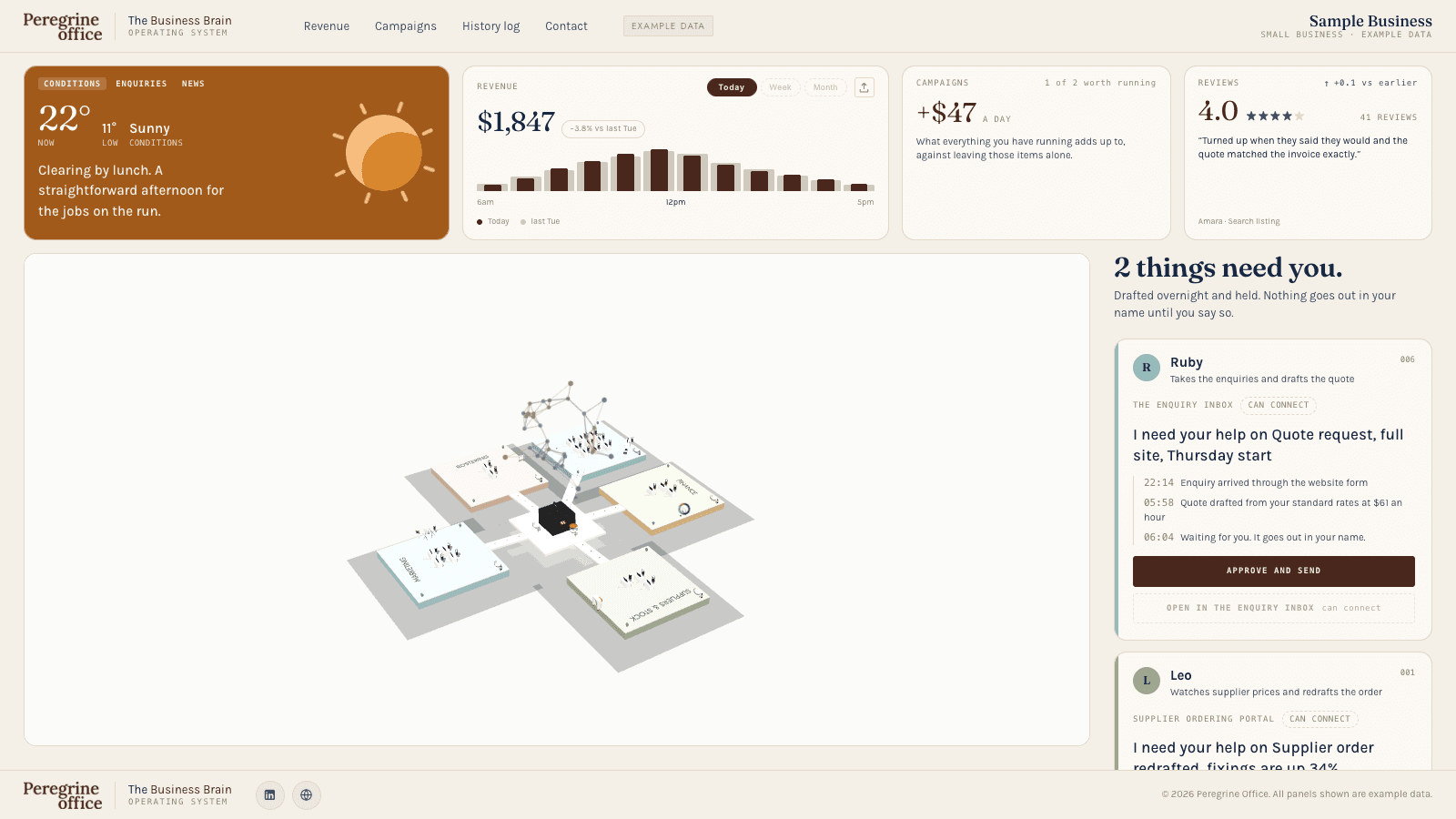Click the Amara · Search listing source
This screenshot has height=819, width=1456.
pos(1239,221)
